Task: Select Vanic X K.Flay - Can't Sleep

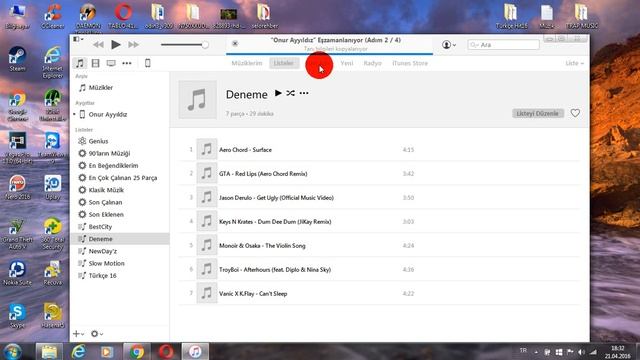Action: tap(379, 293)
